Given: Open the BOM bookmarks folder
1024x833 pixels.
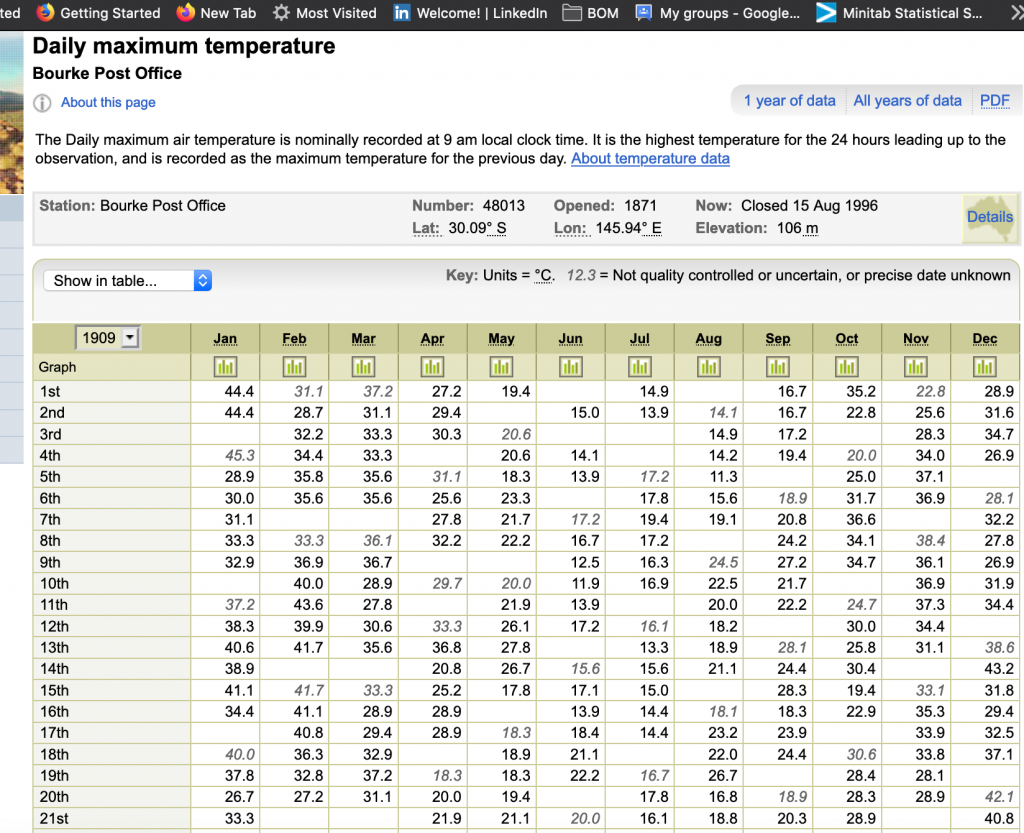Looking at the screenshot, I should [x=590, y=13].
